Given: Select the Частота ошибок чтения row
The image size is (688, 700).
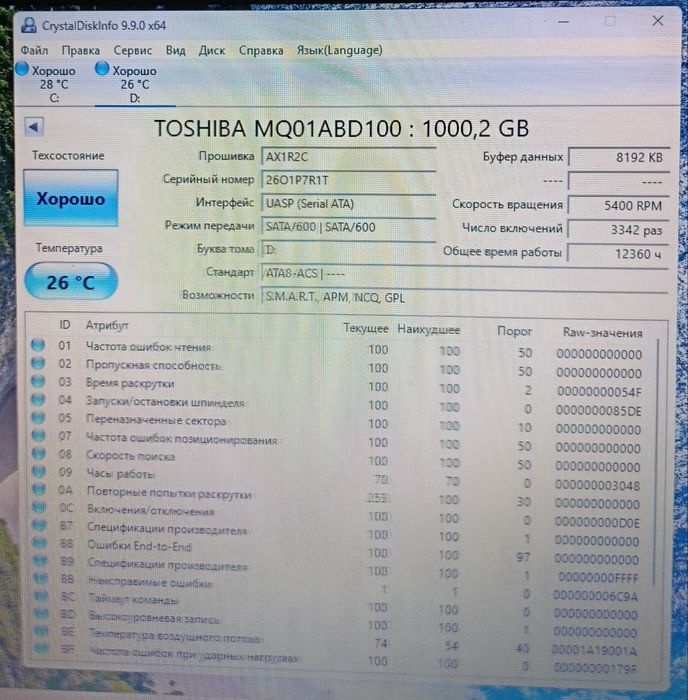Looking at the screenshot, I should click(x=339, y=348).
